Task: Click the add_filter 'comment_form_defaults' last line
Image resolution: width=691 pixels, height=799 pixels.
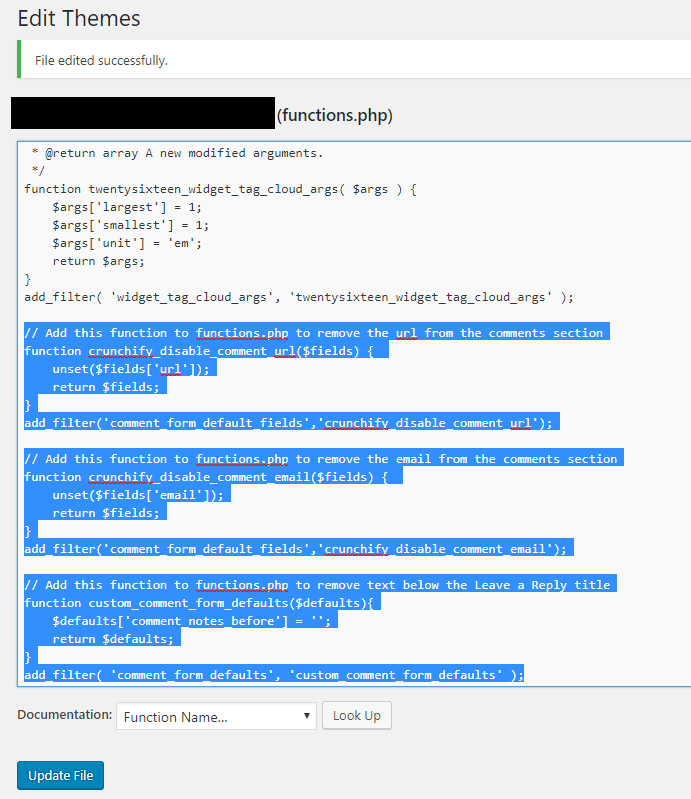Action: pos(273,675)
